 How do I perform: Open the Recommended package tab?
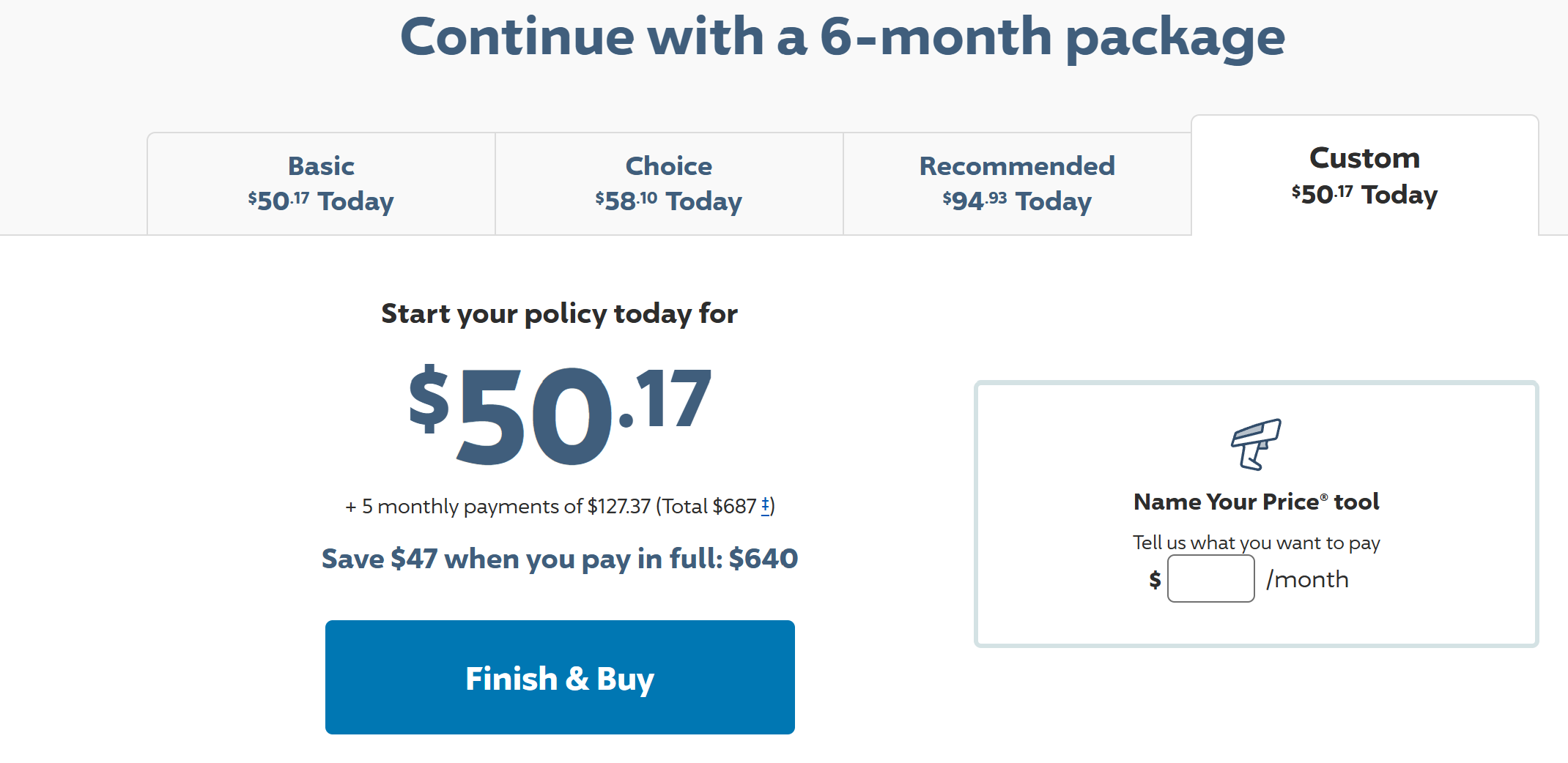(1017, 183)
